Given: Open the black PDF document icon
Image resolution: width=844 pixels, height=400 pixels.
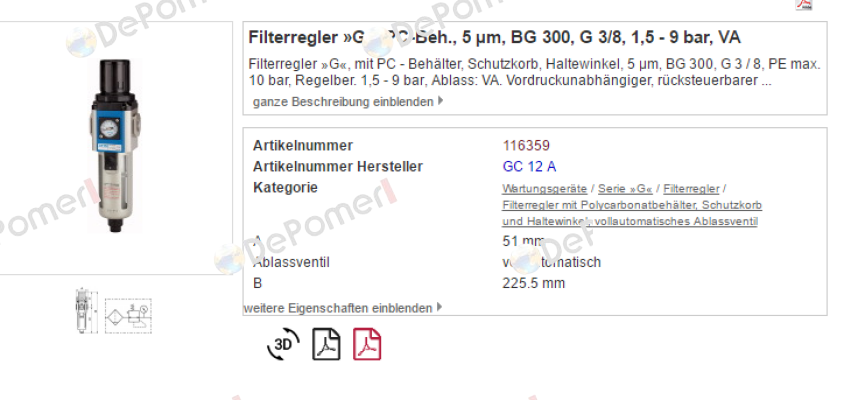Looking at the screenshot, I should tap(326, 344).
